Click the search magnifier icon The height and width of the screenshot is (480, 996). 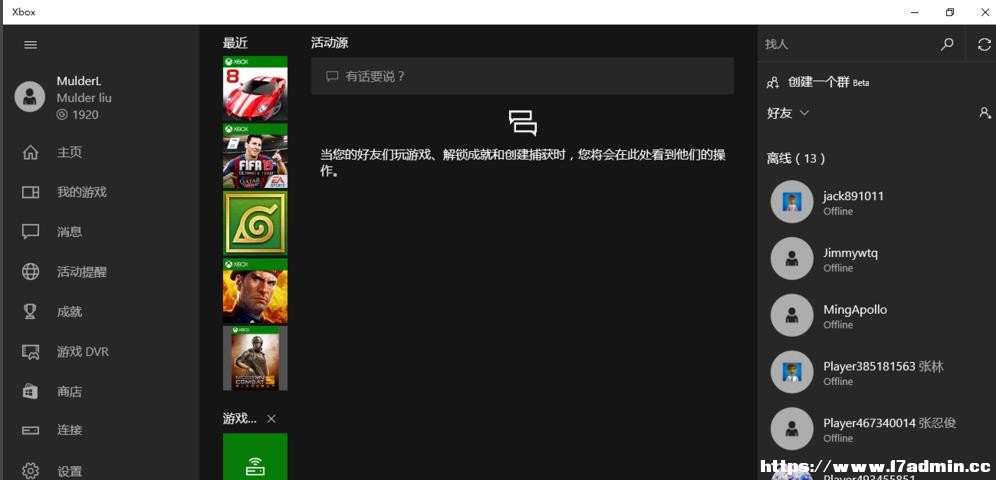coord(947,44)
